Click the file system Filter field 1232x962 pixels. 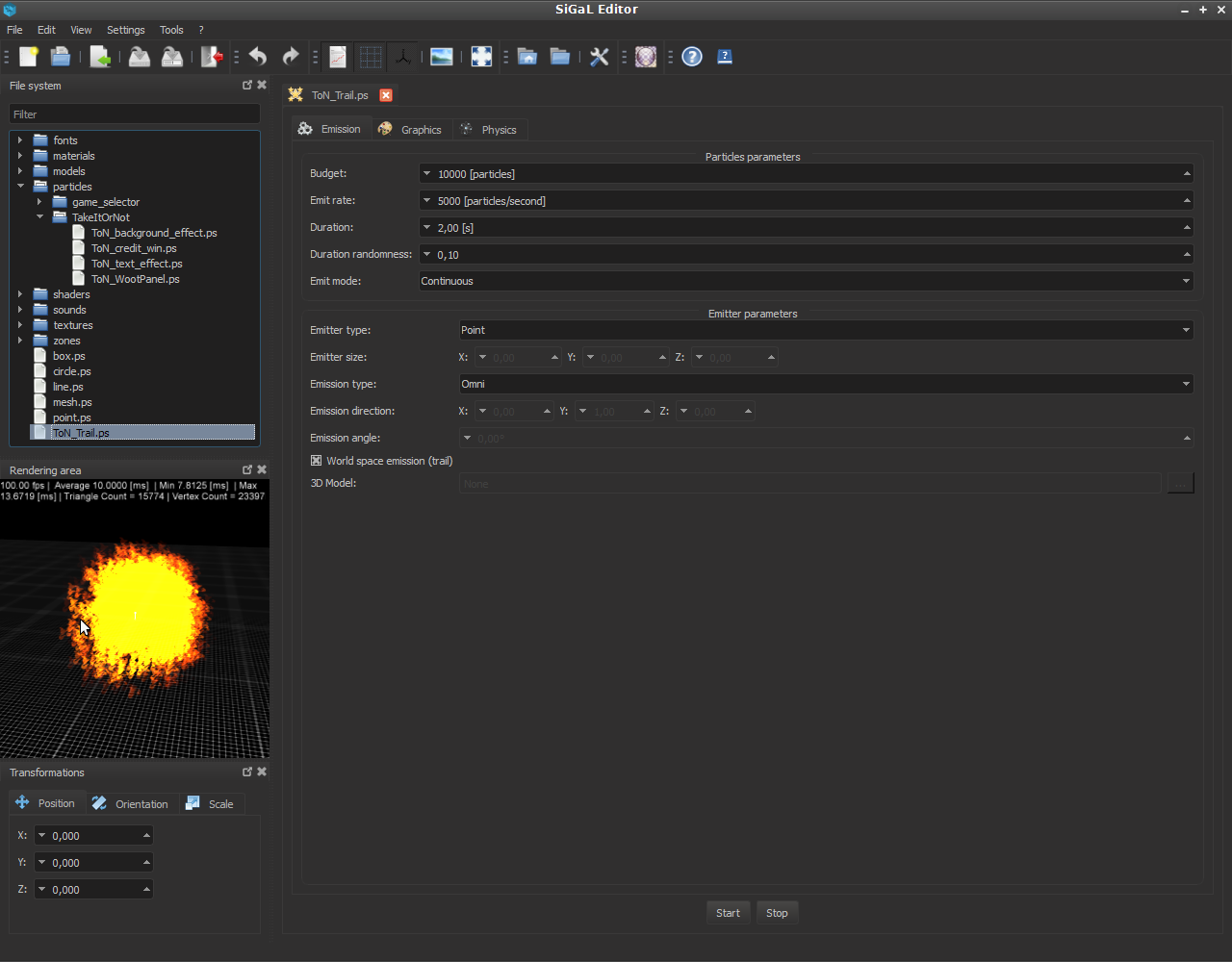135,114
